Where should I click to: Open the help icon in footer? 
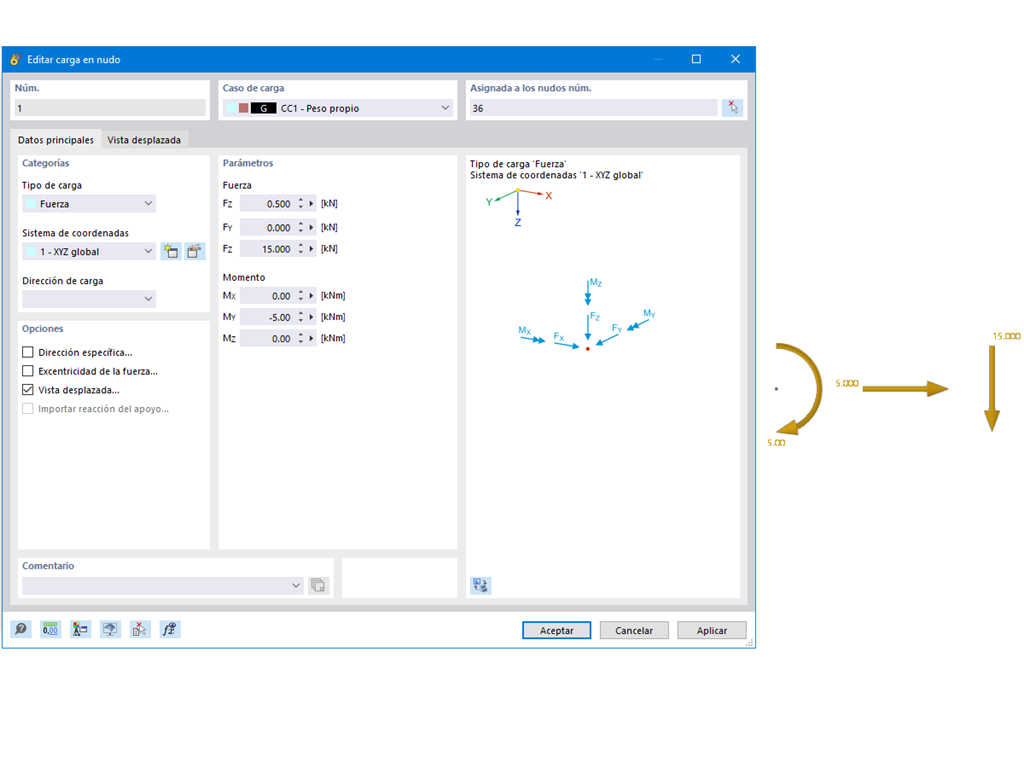[x=21, y=630]
